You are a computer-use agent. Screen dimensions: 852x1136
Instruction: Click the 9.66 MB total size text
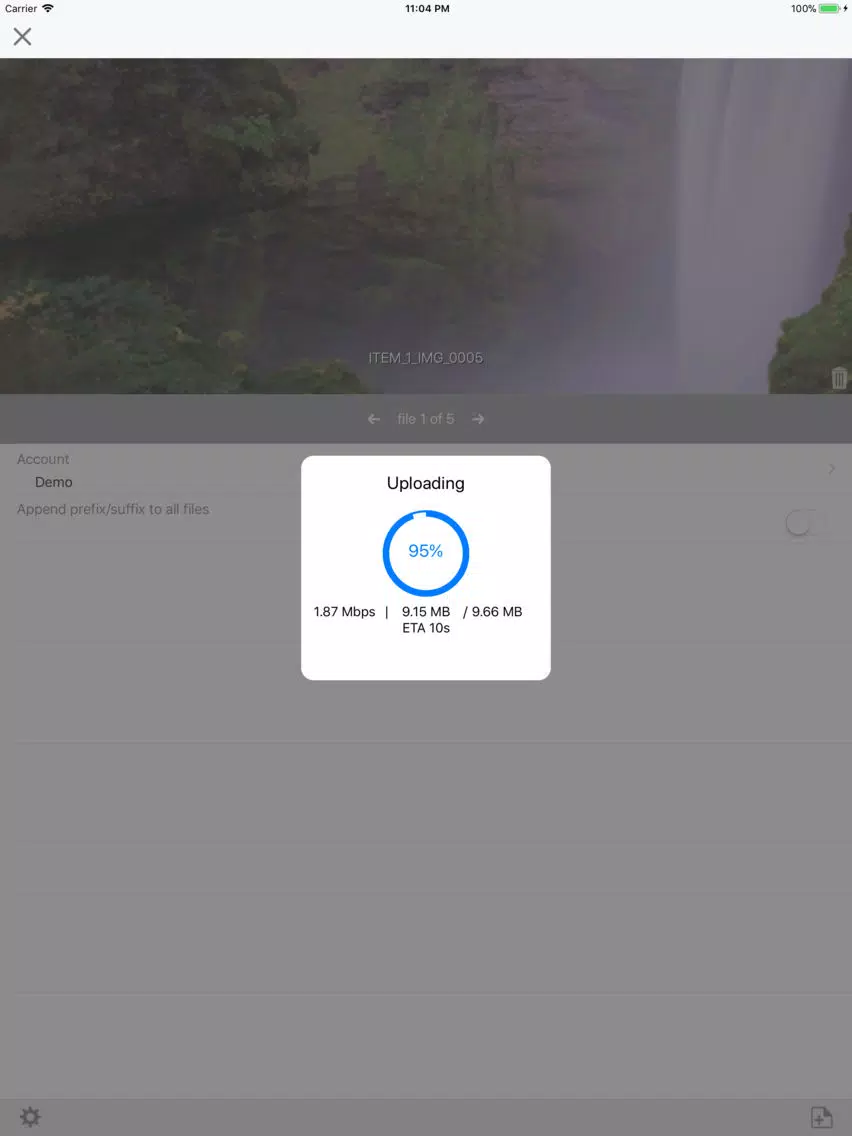point(497,611)
